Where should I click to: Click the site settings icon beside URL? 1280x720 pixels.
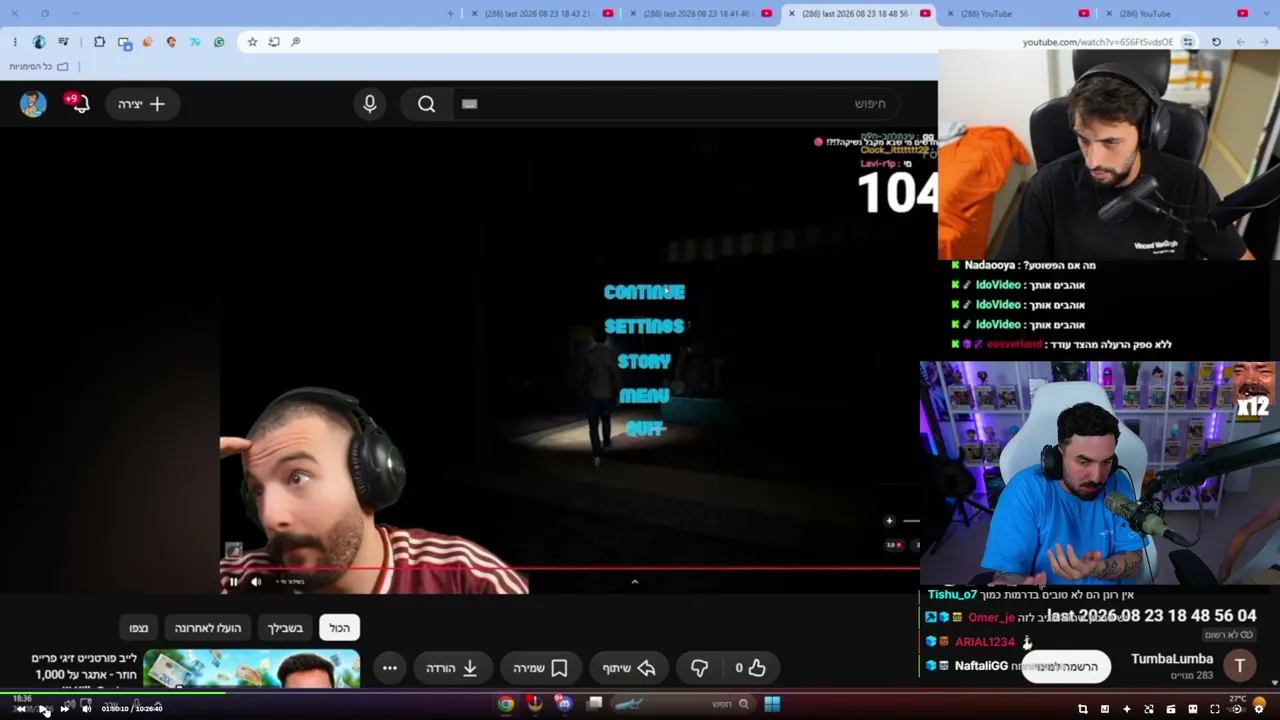1188,42
